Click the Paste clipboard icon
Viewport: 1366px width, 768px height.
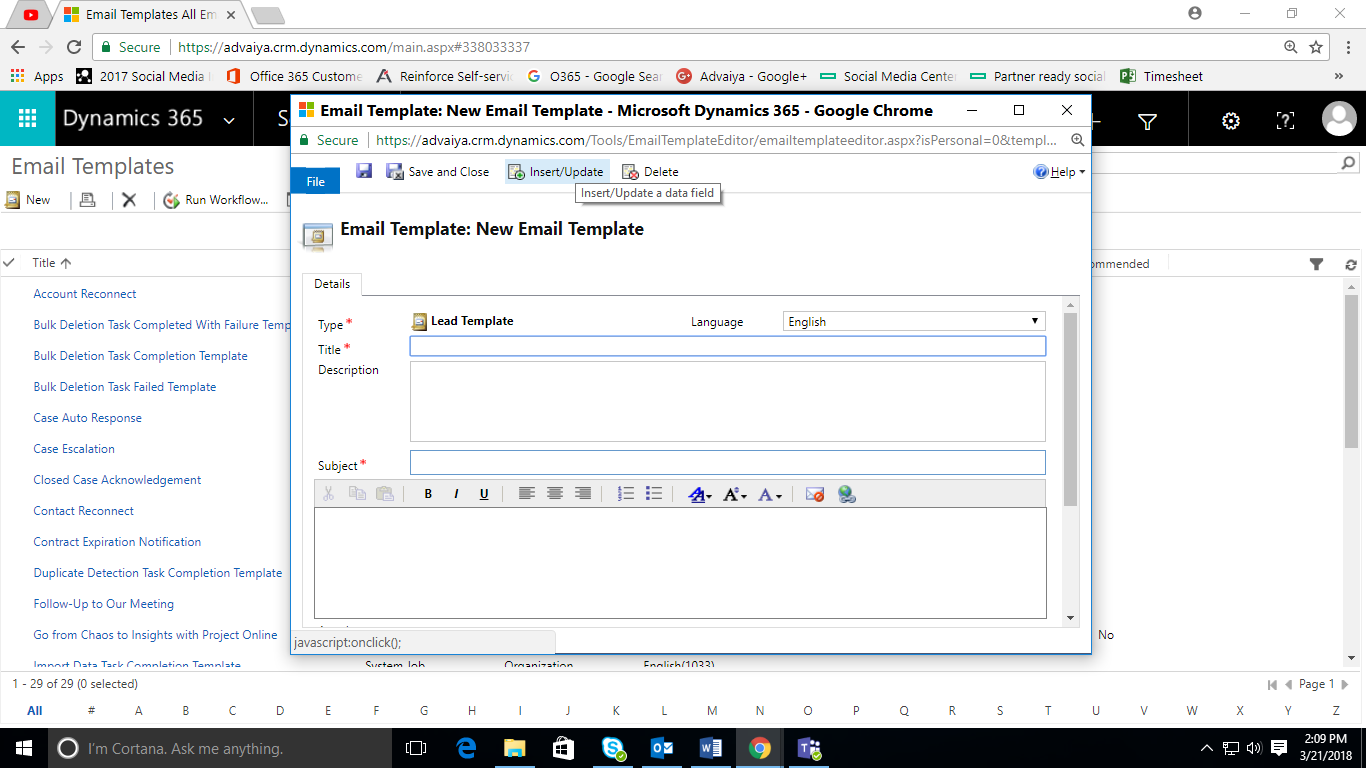(384, 494)
